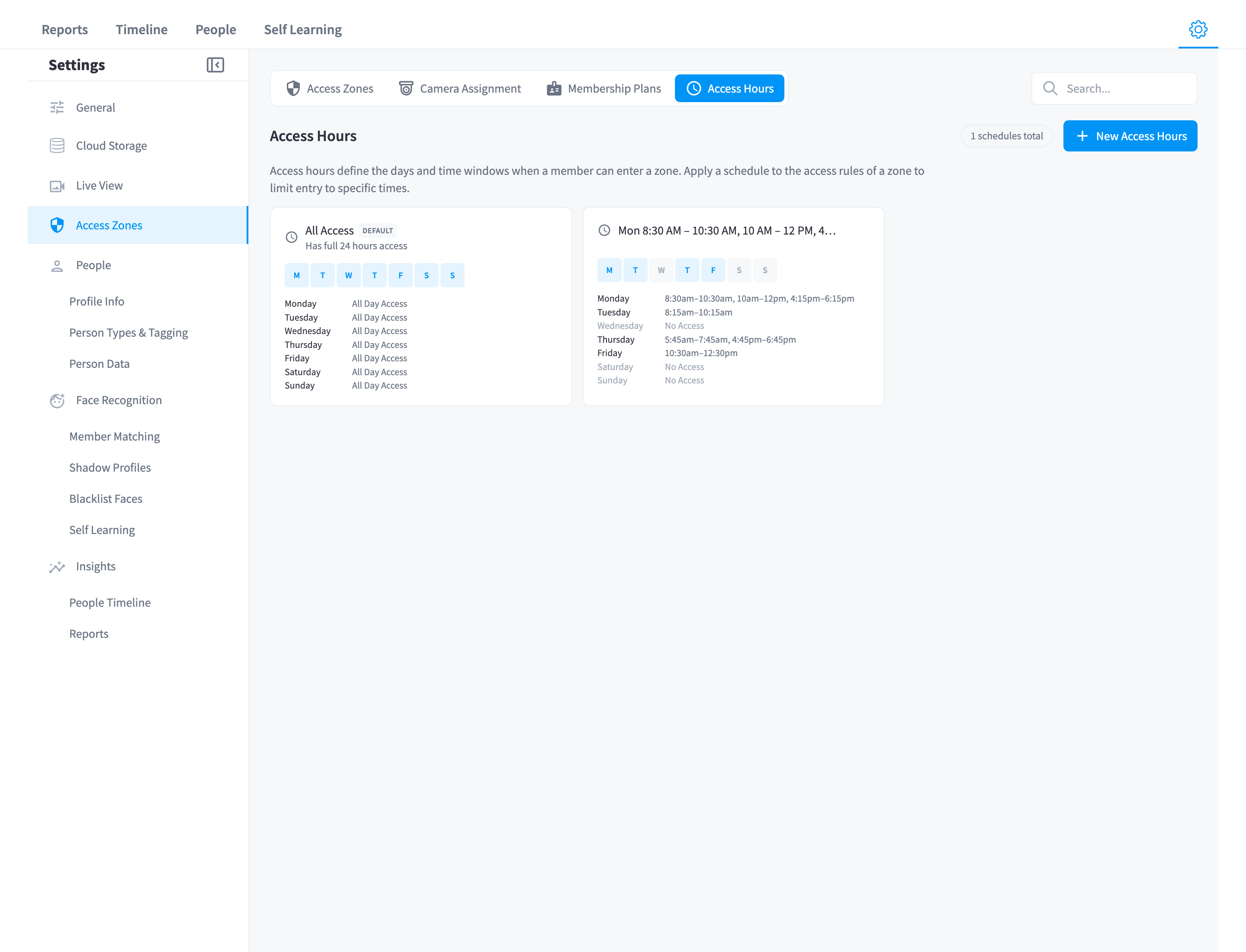Click the New Access Hours button
The width and height of the screenshot is (1246, 952).
click(1130, 136)
